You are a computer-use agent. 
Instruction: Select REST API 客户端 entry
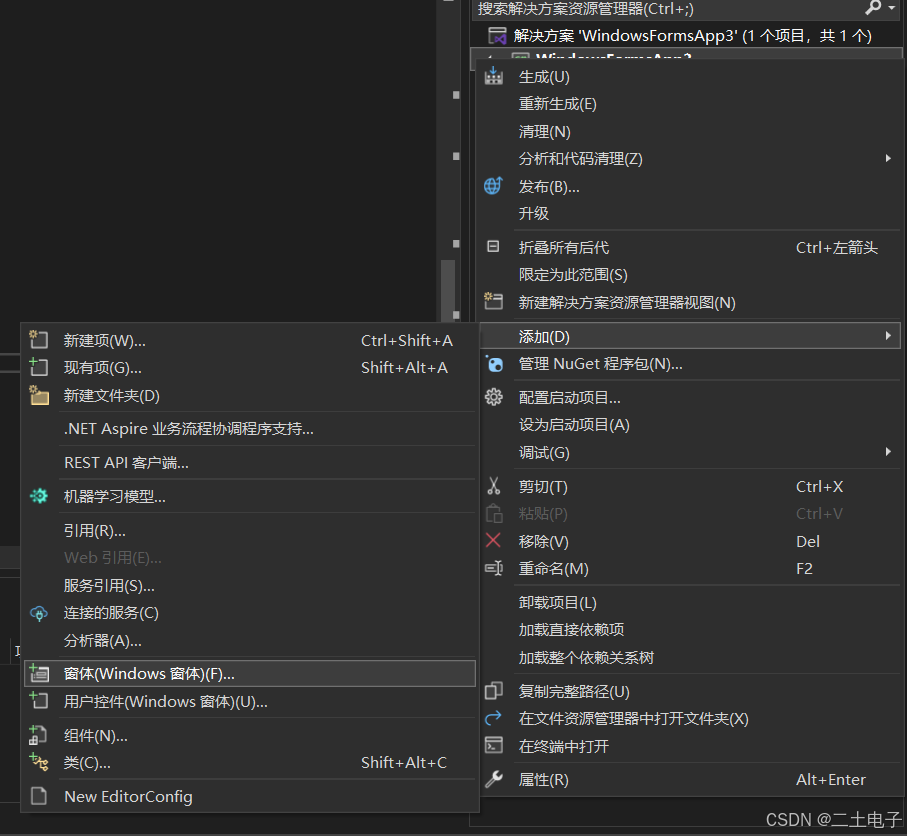[250, 462]
